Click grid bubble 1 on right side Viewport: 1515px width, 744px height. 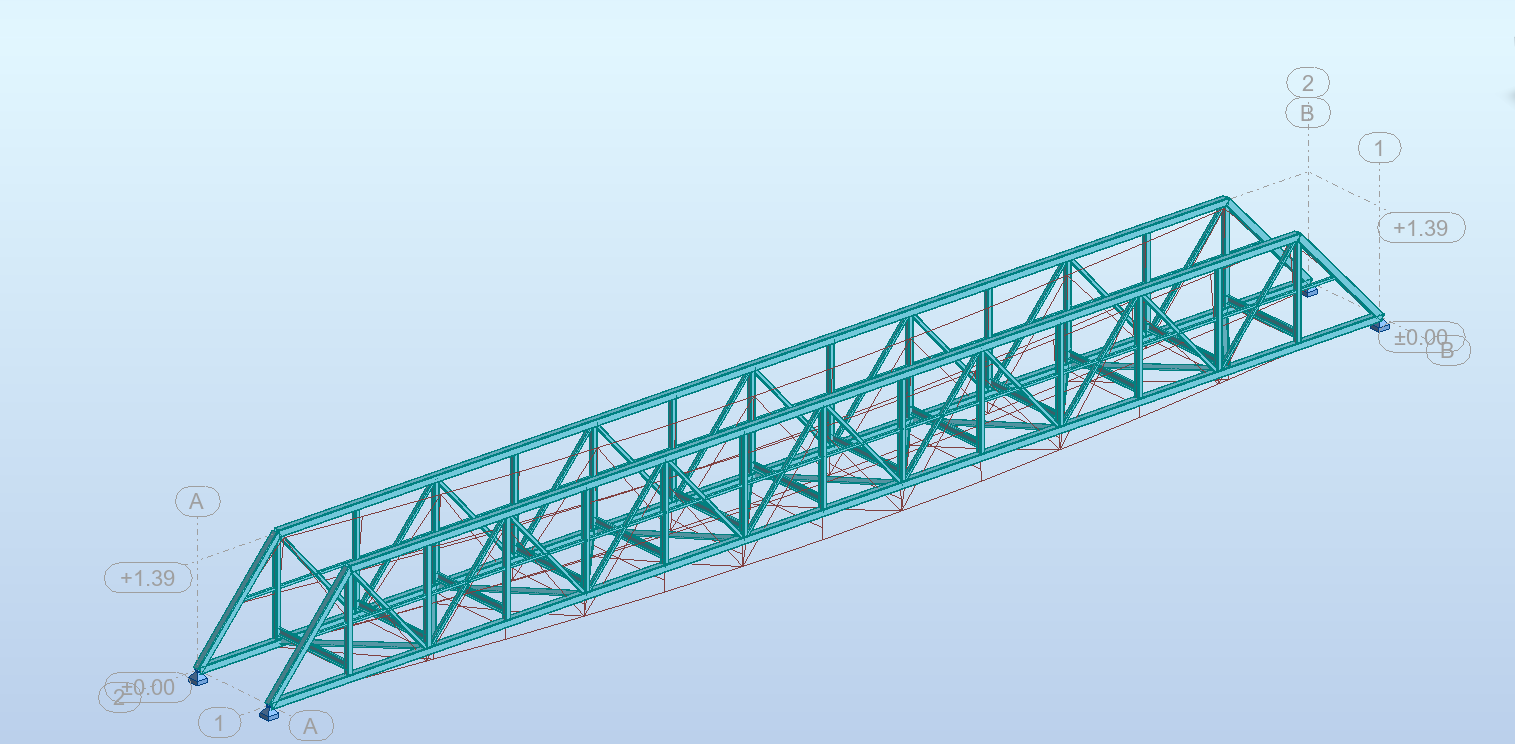coord(1379,150)
